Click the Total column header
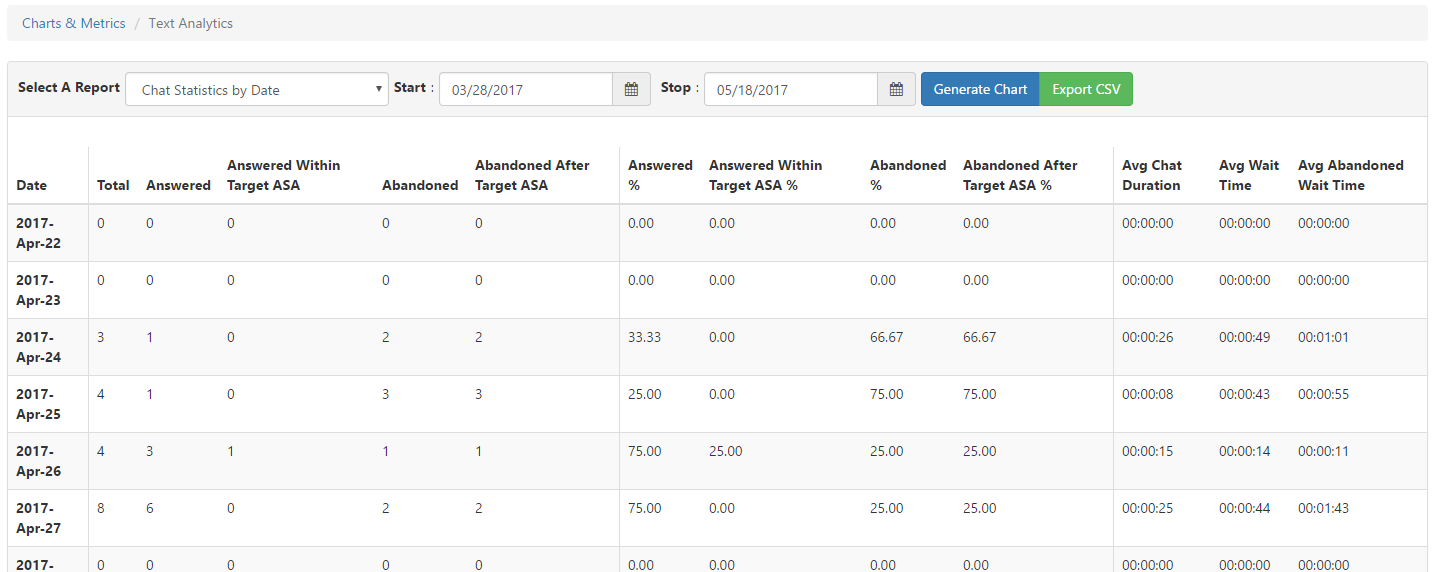The image size is (1437, 572). point(113,185)
